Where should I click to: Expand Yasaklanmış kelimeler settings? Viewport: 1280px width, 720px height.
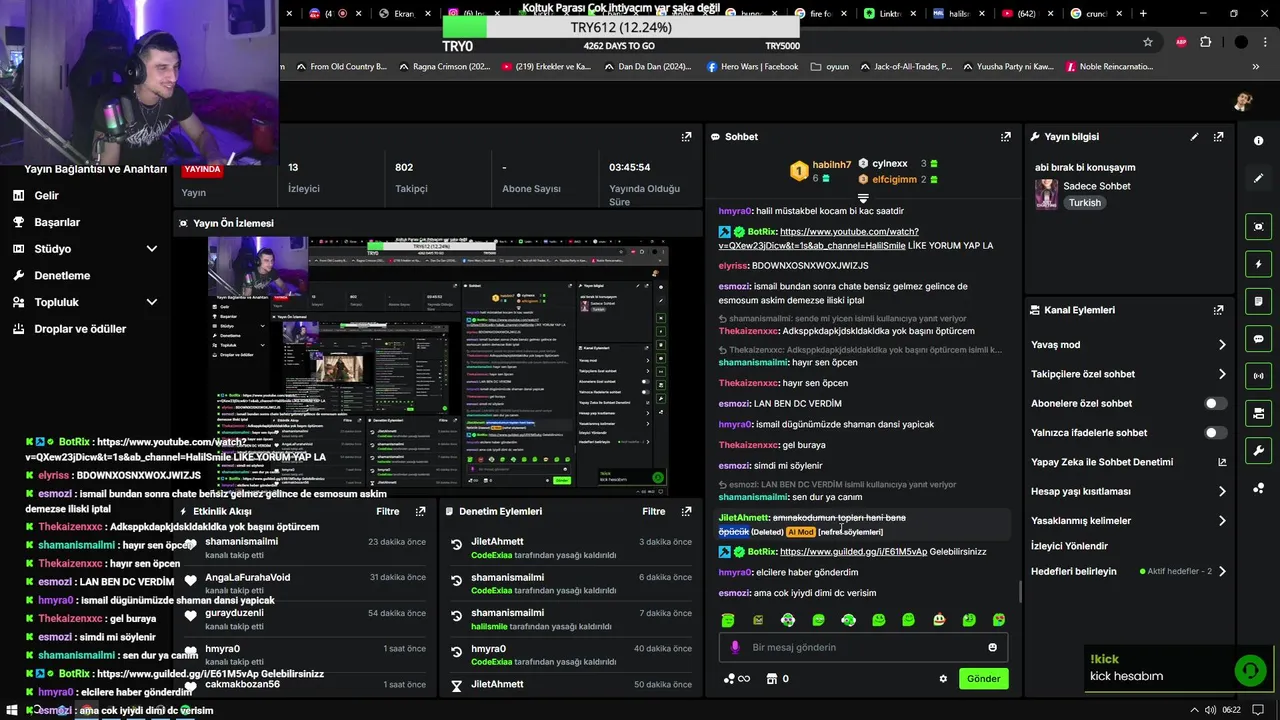pyautogui.click(x=1222, y=521)
